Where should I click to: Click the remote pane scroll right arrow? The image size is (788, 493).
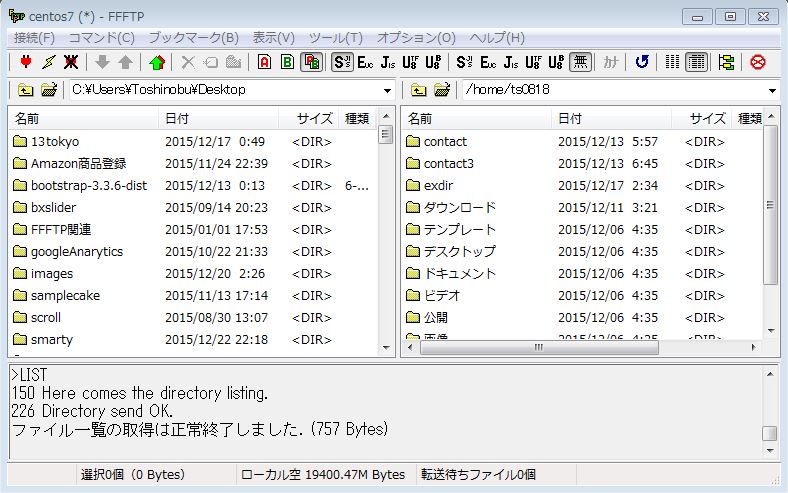pyautogui.click(x=753, y=347)
